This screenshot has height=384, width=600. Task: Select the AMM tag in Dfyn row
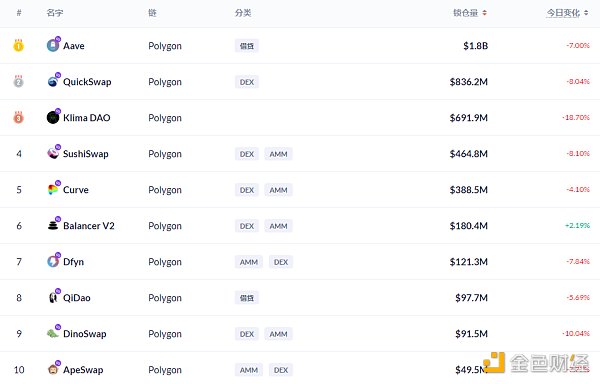coord(249,262)
